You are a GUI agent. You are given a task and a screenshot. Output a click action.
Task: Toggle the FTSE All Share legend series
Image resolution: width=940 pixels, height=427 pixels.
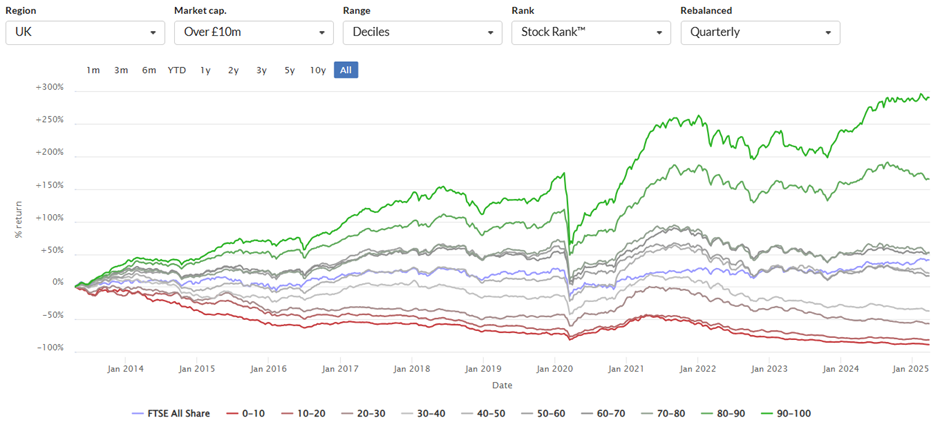tap(170, 414)
